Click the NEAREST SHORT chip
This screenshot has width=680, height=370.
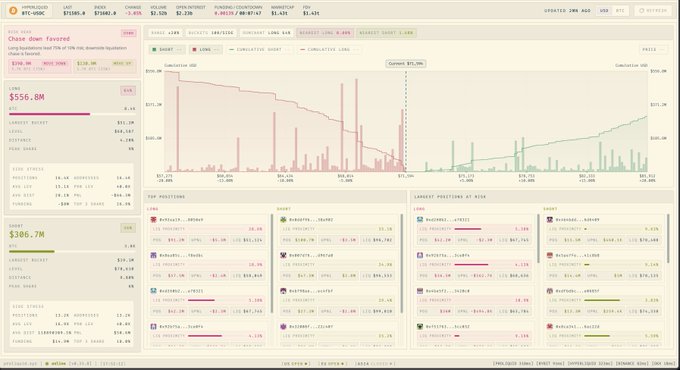386,33
